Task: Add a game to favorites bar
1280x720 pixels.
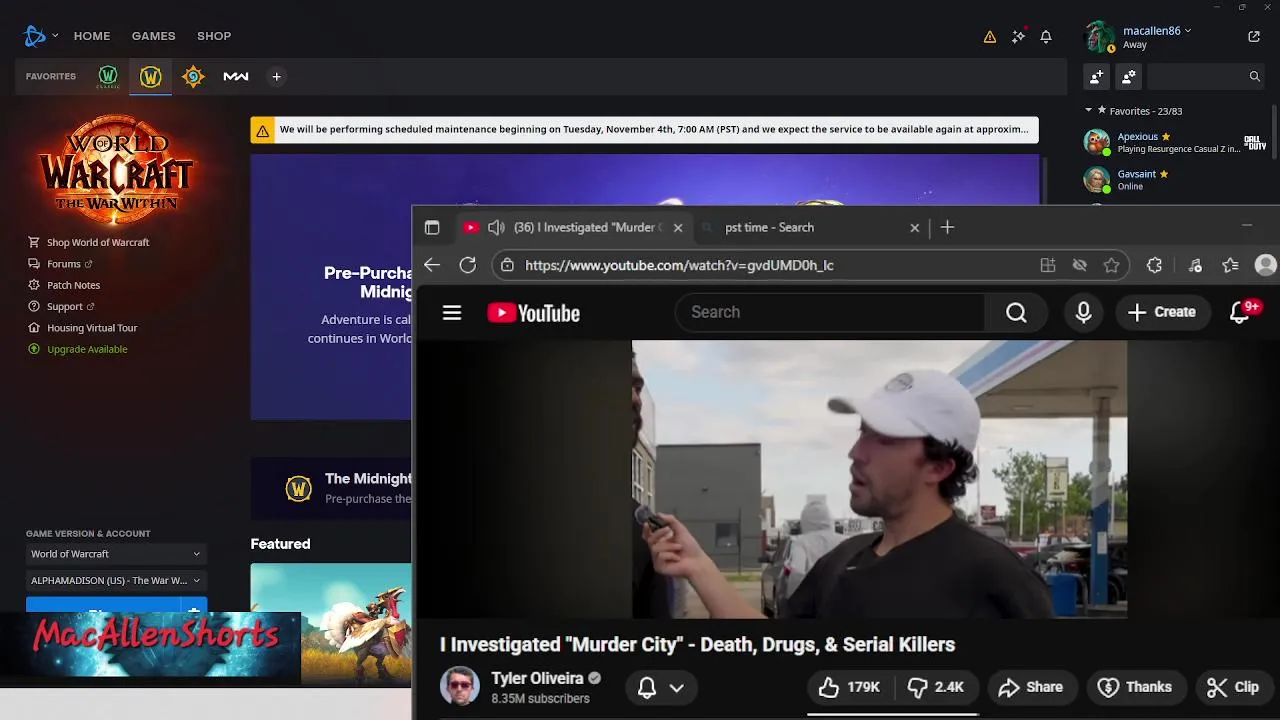Action: click(277, 76)
